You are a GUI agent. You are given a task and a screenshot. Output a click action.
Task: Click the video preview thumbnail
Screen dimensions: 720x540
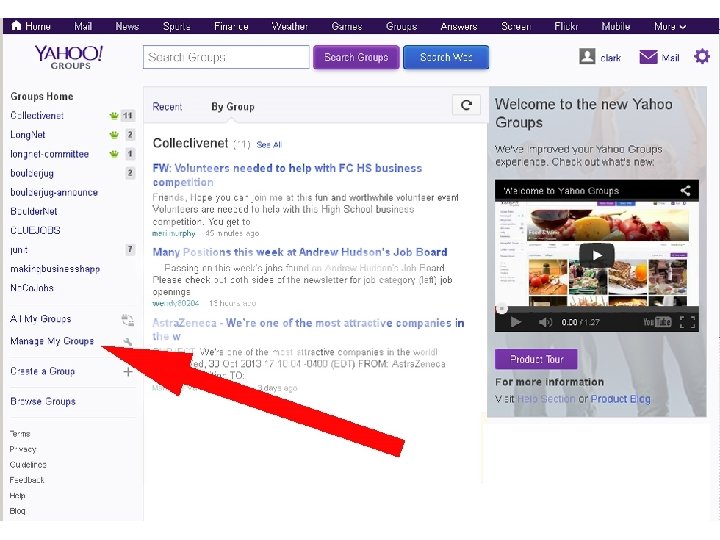(596, 253)
